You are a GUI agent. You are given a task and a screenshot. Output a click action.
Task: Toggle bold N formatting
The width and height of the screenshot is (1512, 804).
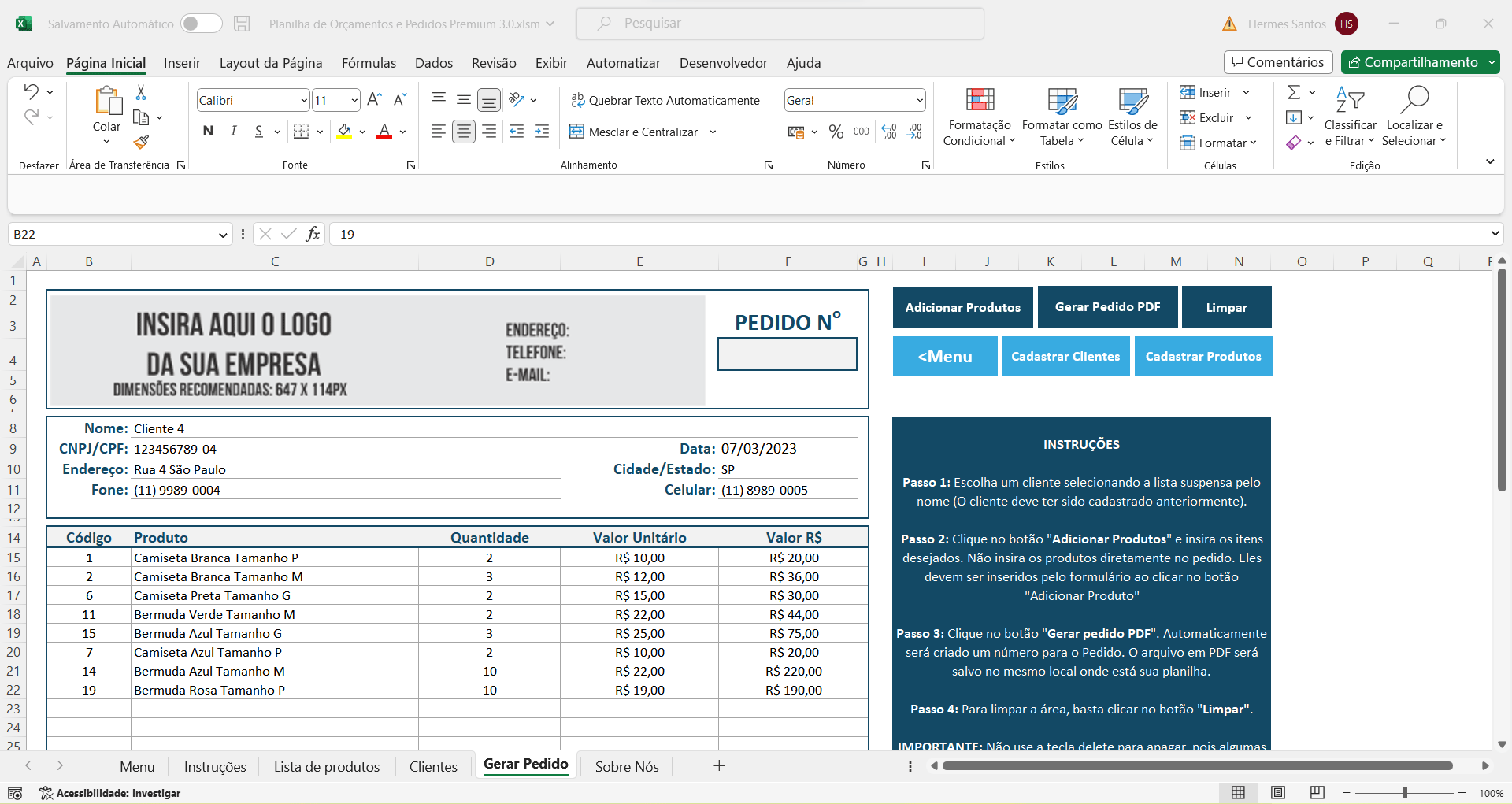[x=208, y=132]
